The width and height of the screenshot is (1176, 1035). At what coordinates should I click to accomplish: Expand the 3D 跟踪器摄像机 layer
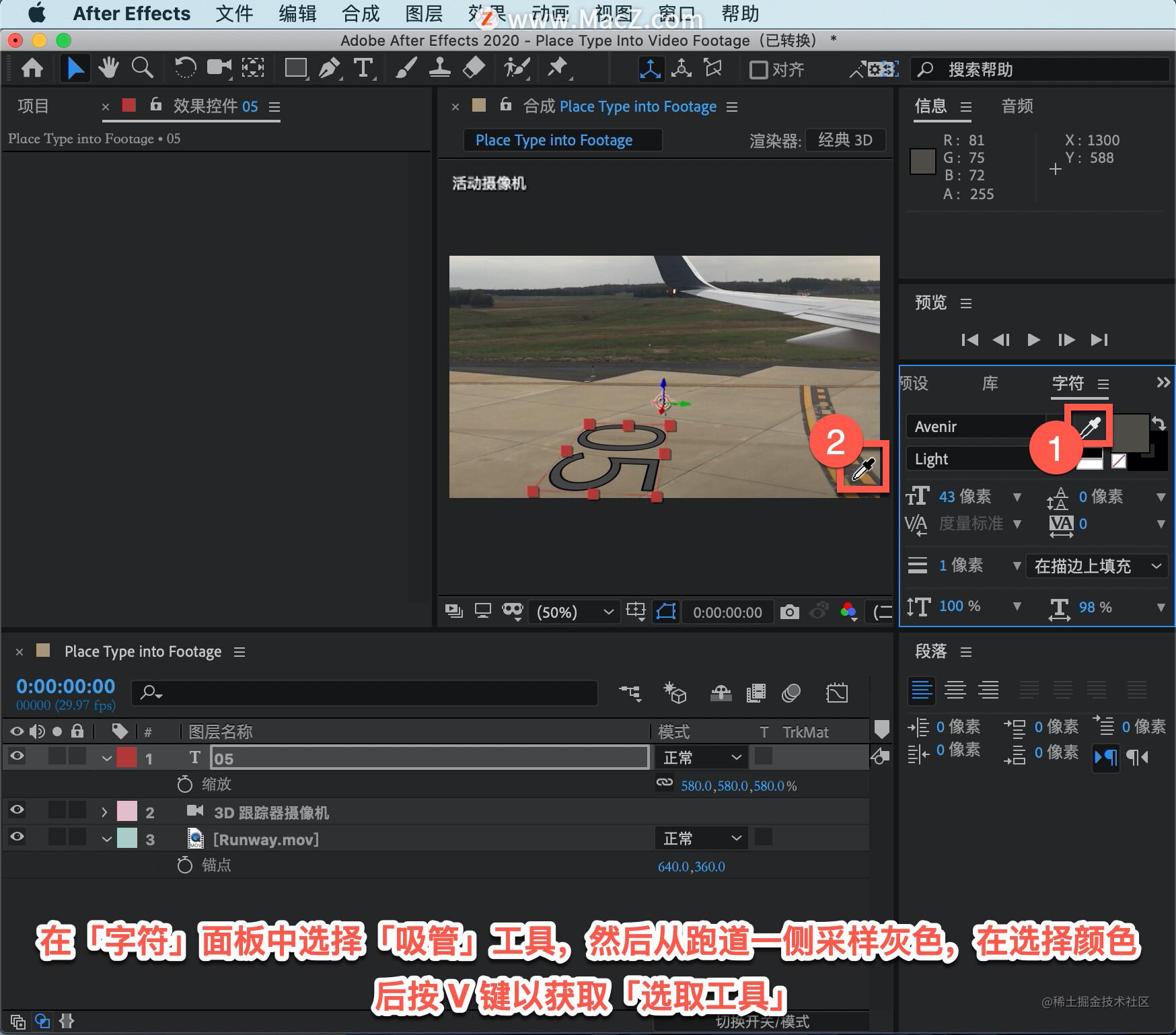104,812
